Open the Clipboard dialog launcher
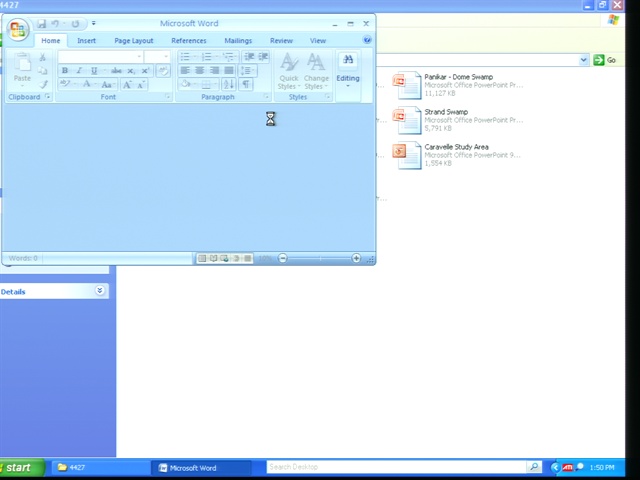 48,97
